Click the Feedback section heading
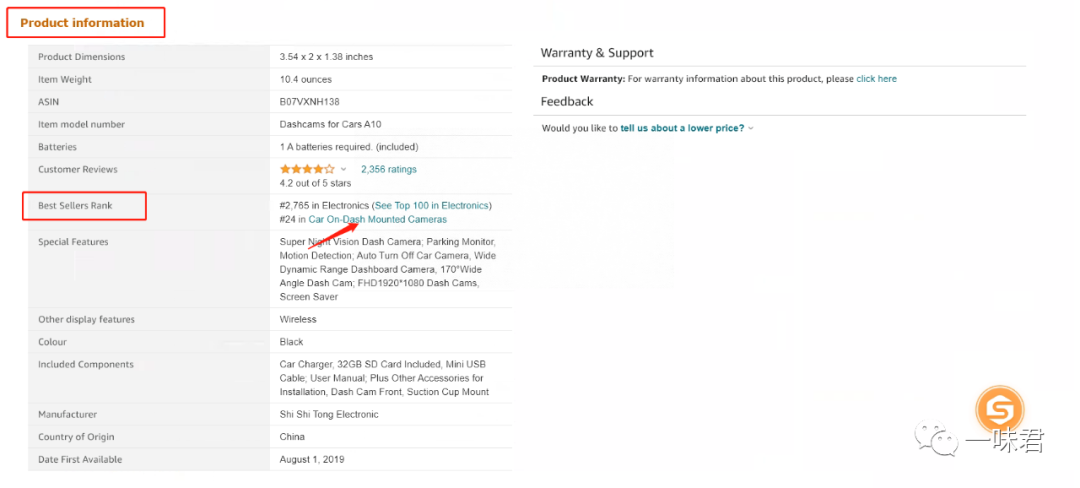This screenshot has width=1080, height=488. tap(567, 101)
